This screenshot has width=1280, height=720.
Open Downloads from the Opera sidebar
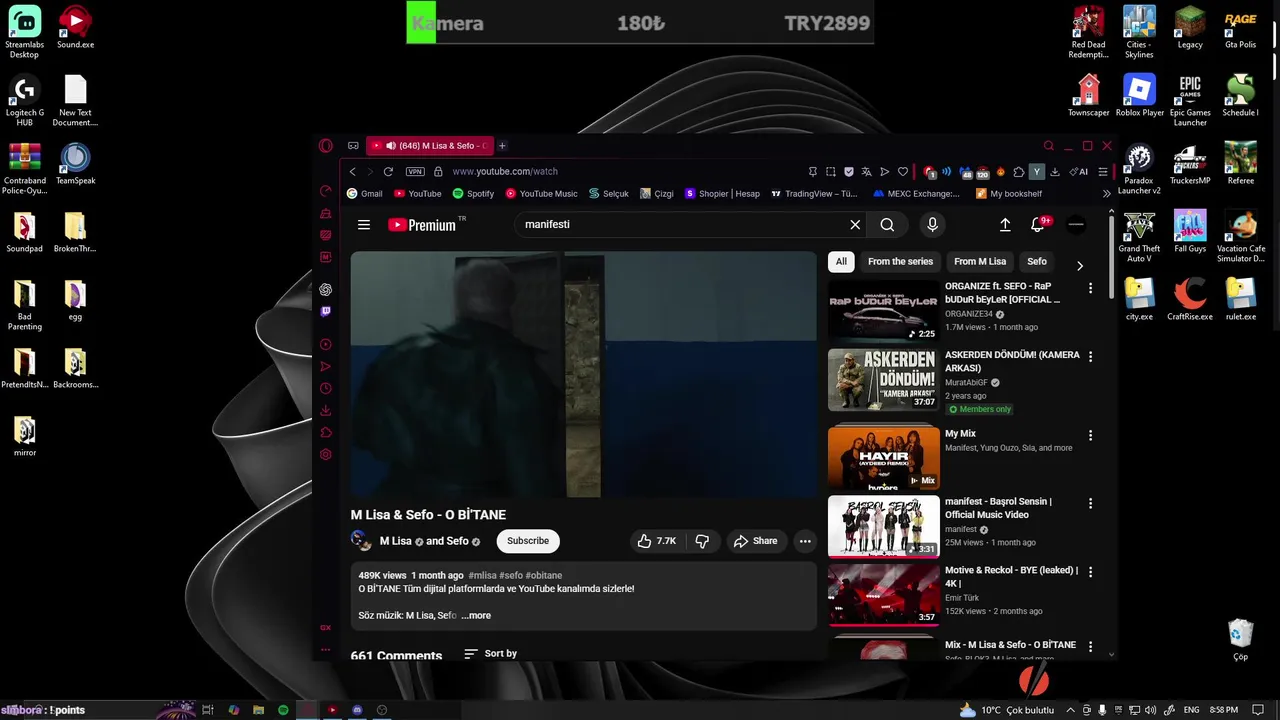coord(326,410)
